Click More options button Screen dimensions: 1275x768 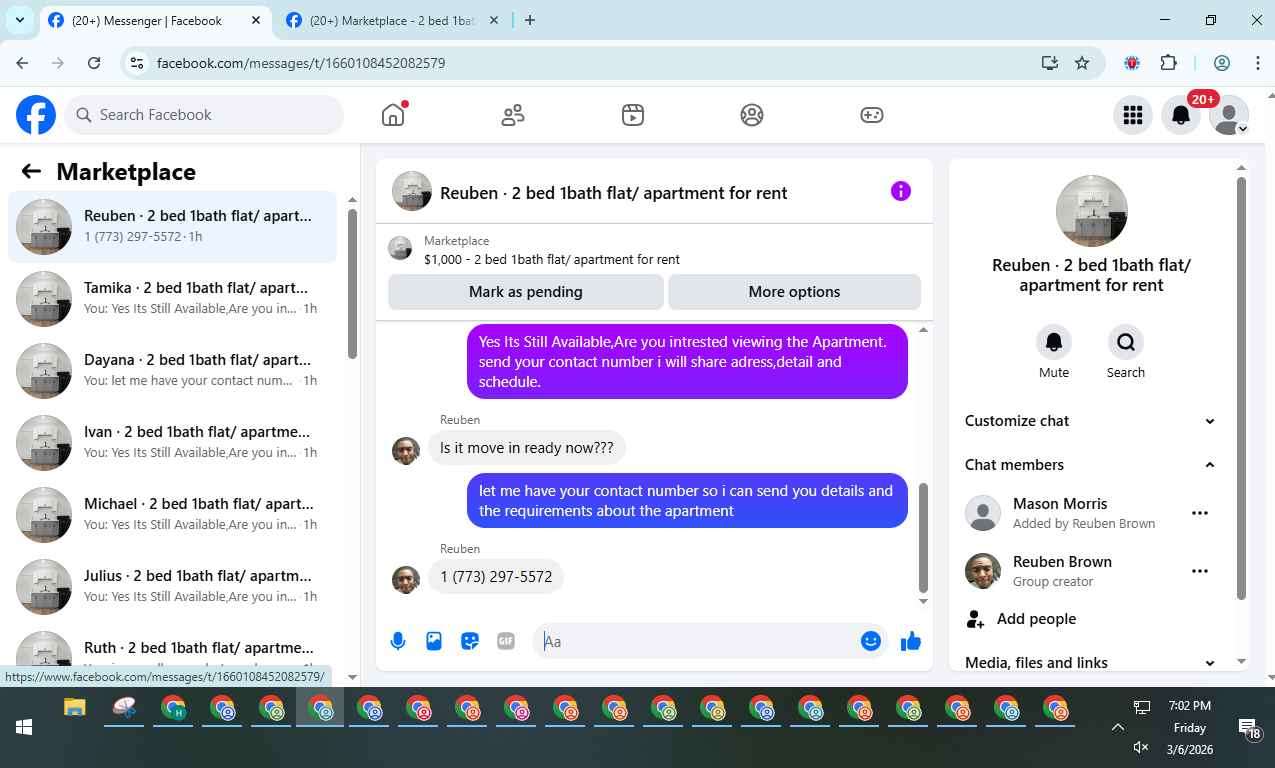coord(794,292)
